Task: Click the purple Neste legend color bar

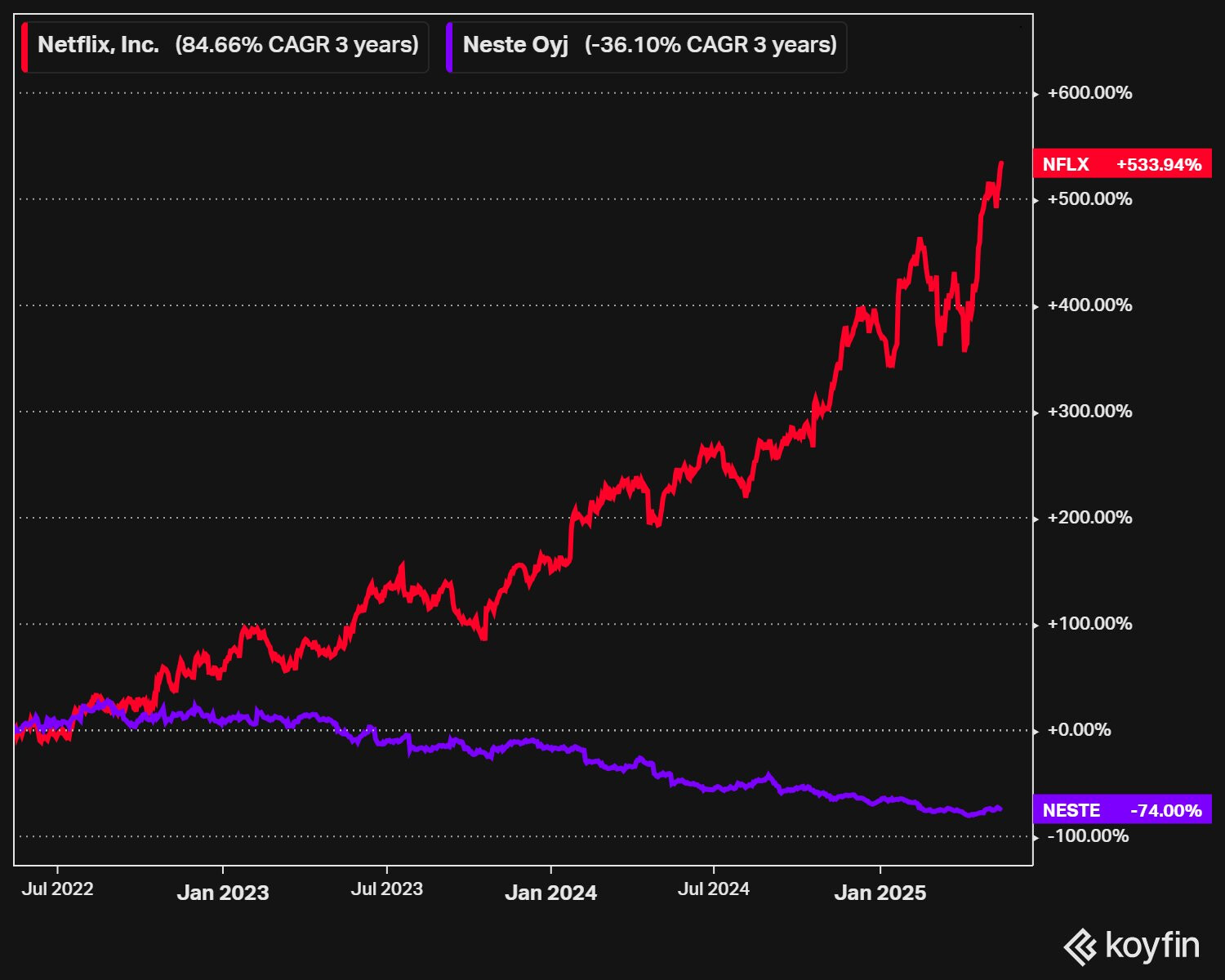Action: tap(449, 47)
